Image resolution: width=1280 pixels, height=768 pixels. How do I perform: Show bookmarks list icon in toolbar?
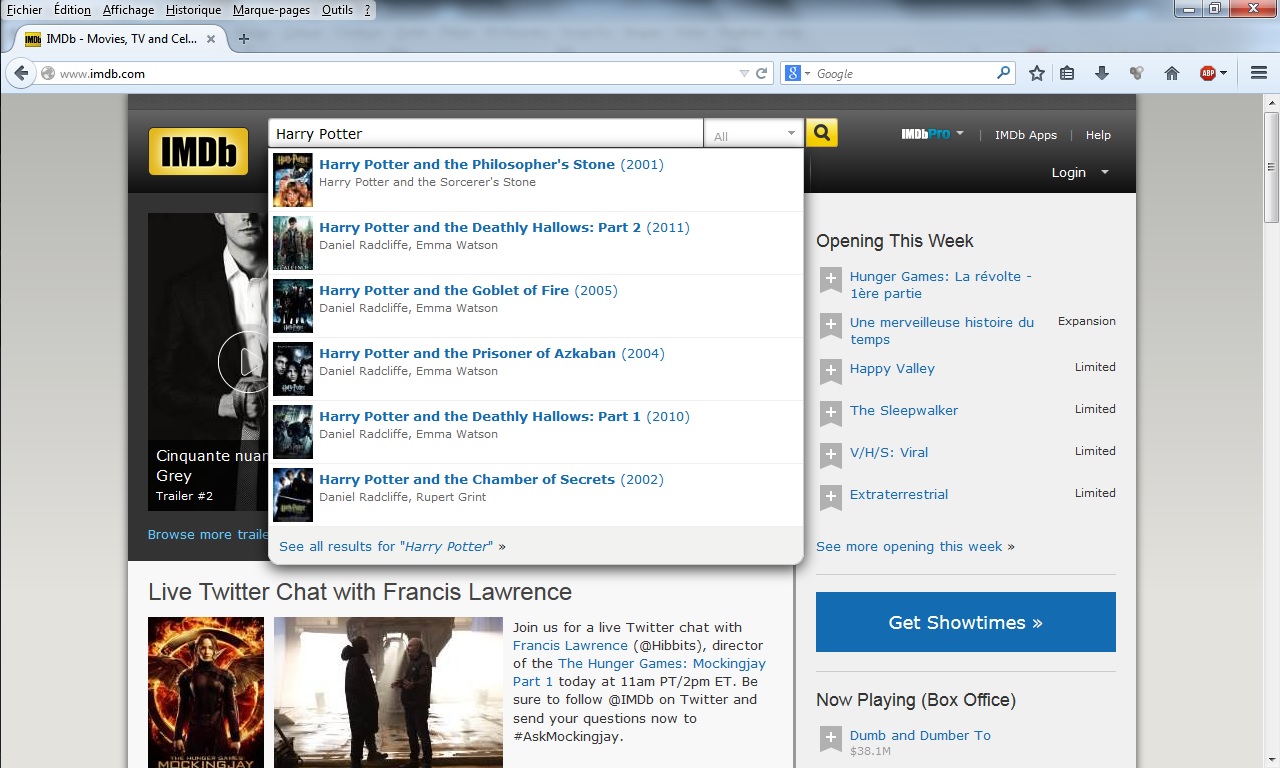(1067, 73)
